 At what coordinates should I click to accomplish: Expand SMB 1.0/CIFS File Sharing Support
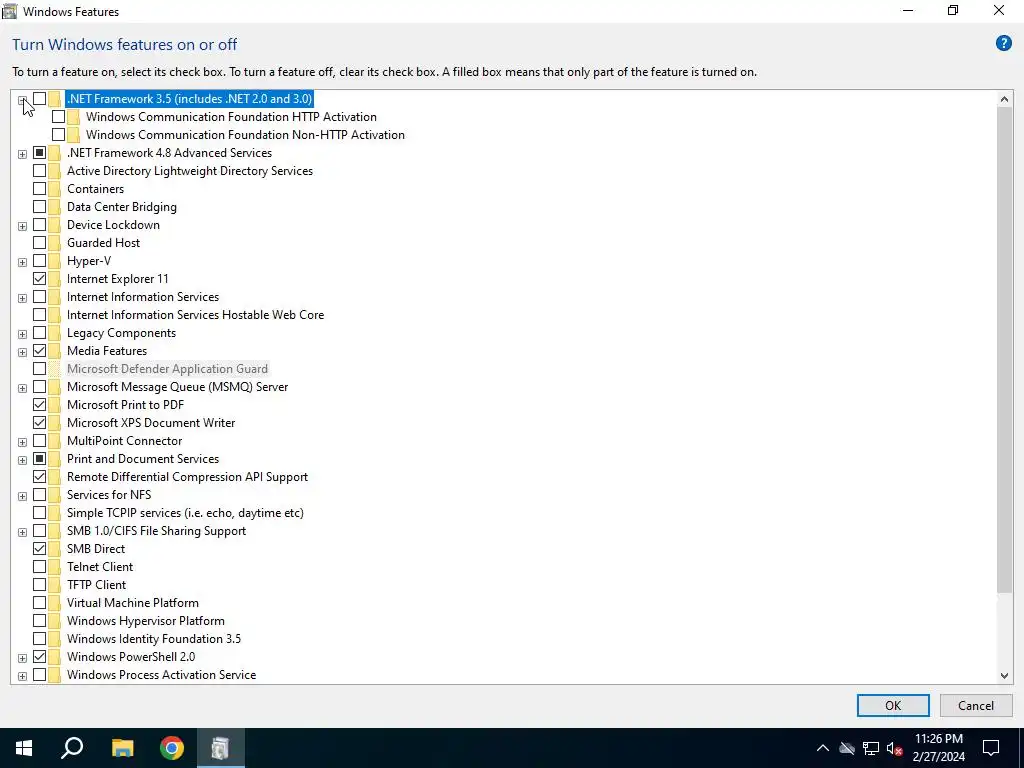coord(22,532)
